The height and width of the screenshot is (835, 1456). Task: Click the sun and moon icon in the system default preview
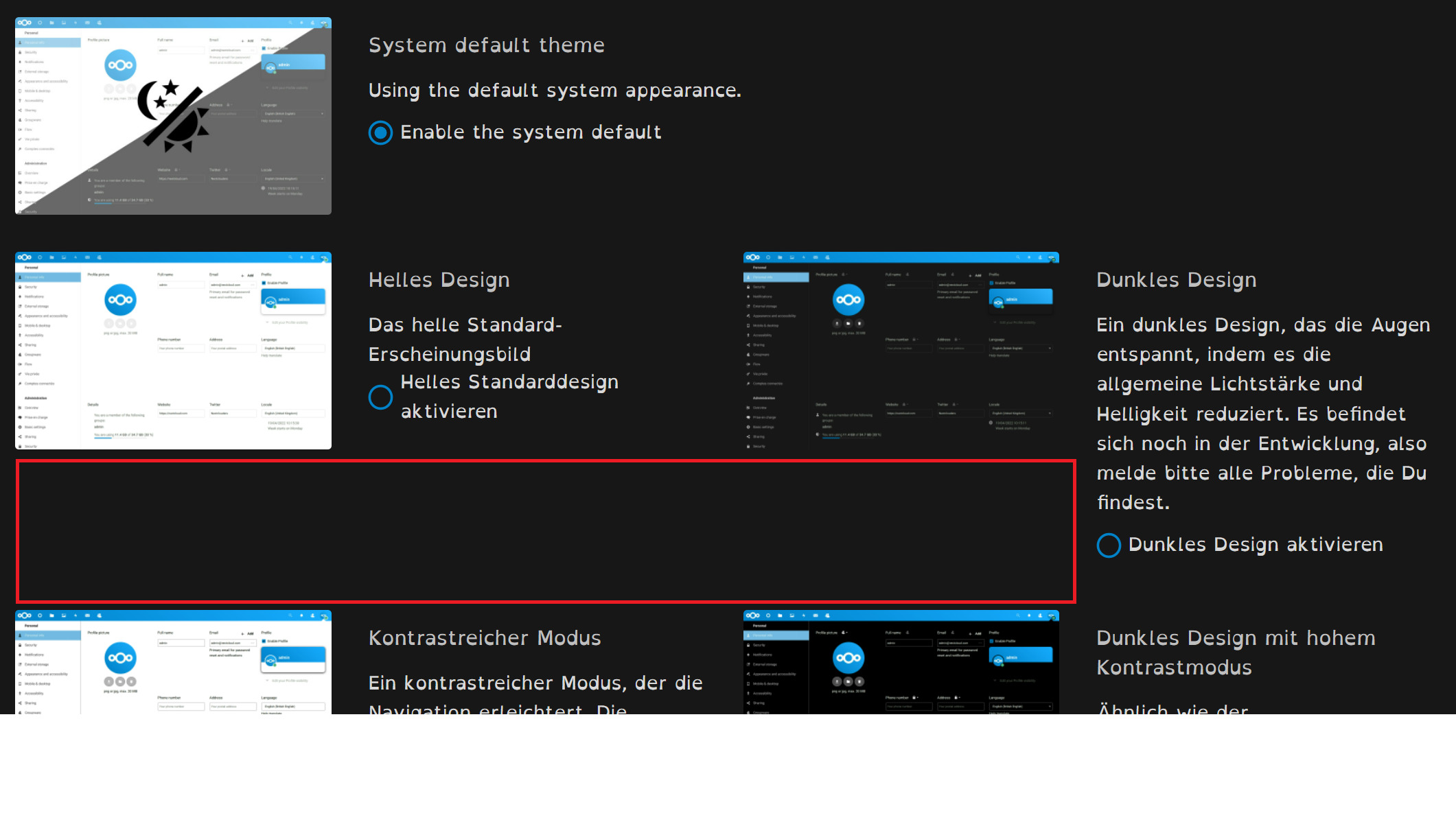[x=174, y=115]
